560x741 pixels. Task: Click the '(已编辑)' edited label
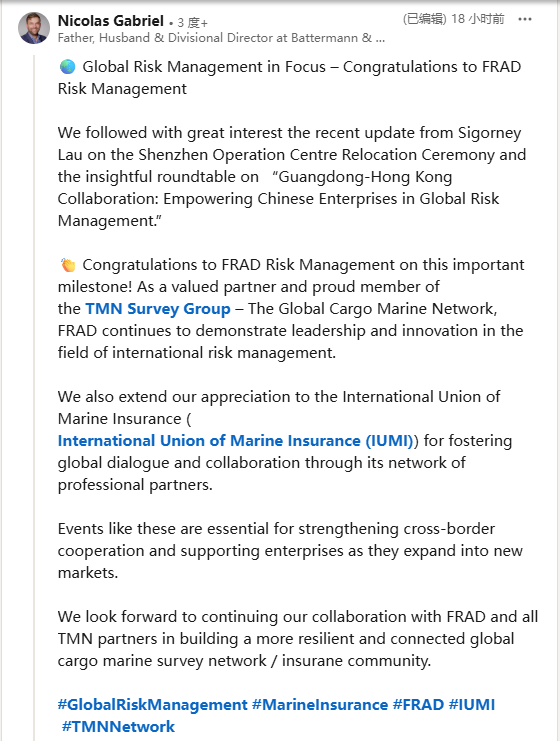coord(424,19)
